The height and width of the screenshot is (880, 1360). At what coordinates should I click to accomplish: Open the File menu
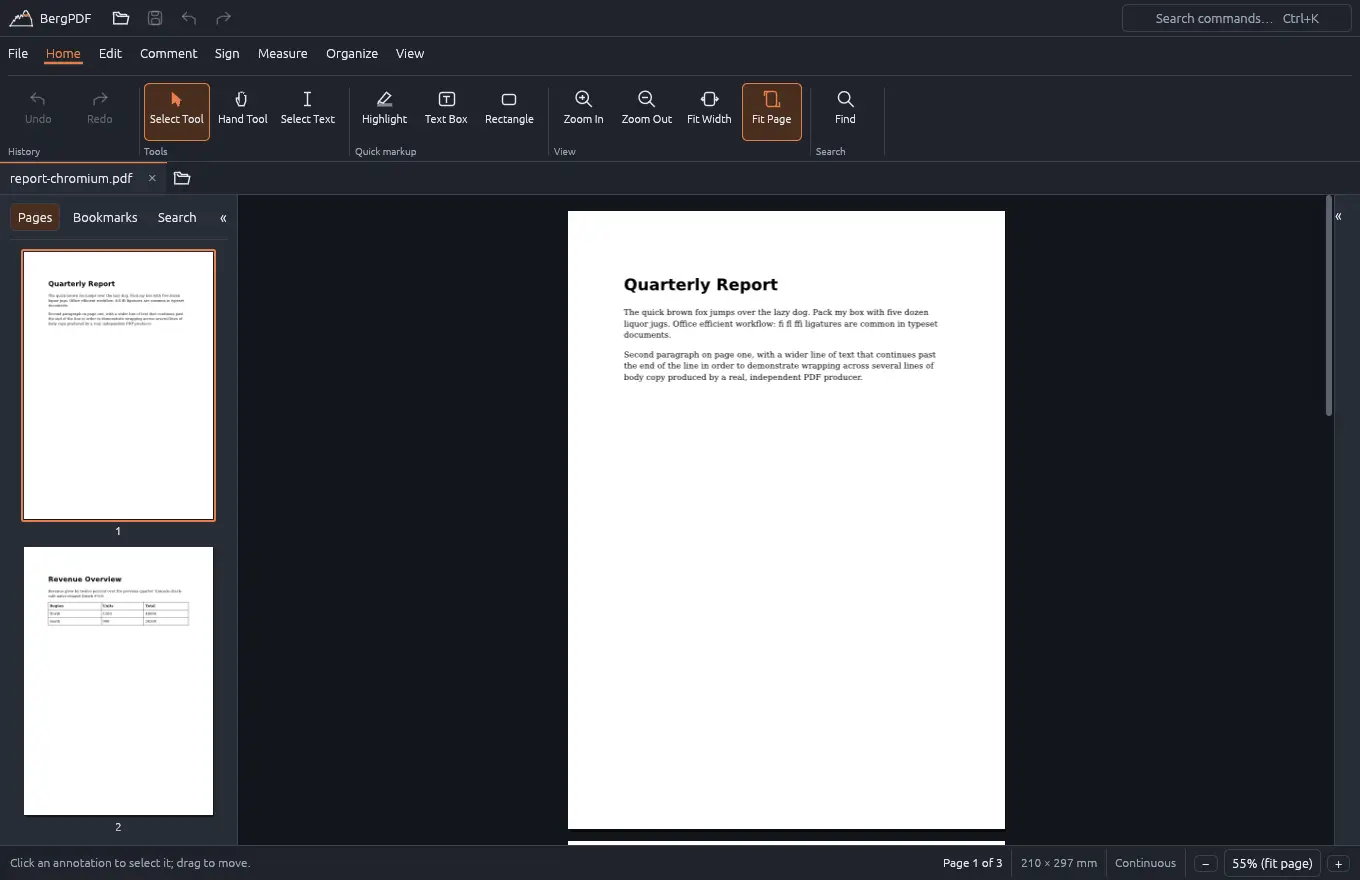(18, 54)
